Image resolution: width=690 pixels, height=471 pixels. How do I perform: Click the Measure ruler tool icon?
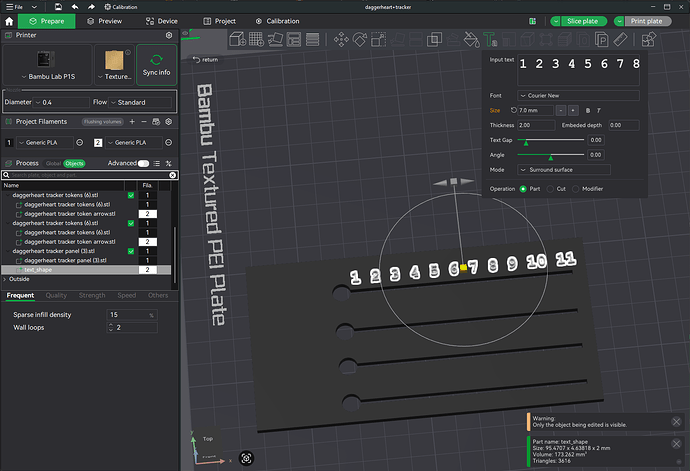[620, 40]
